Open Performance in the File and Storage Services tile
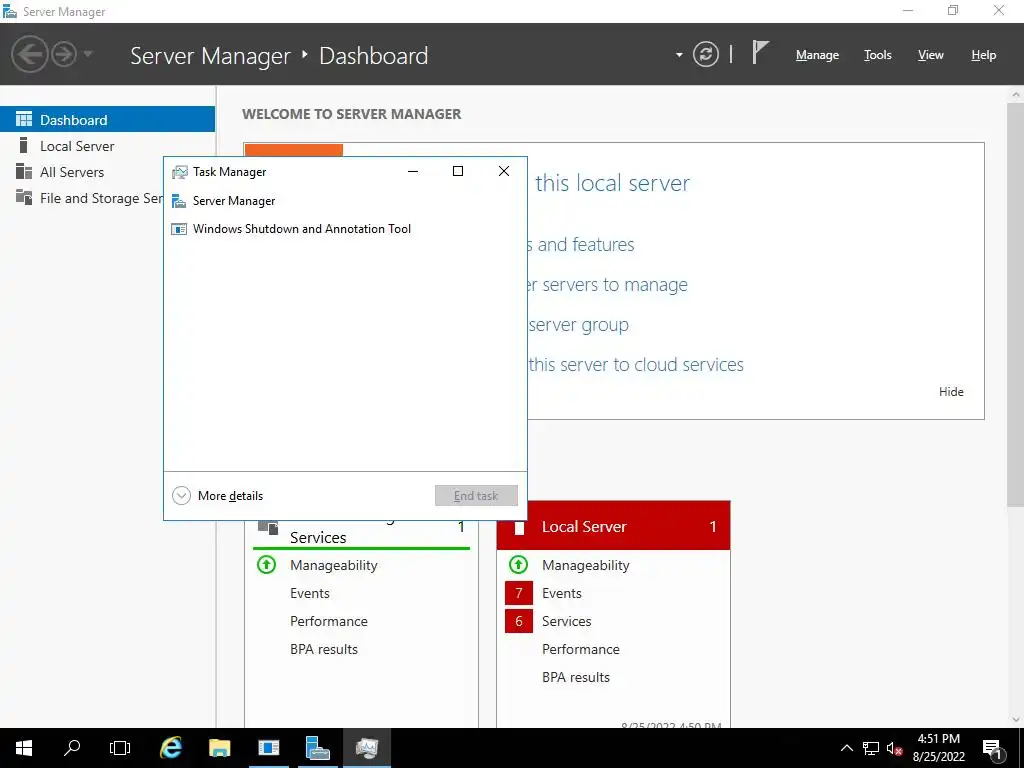 328,621
